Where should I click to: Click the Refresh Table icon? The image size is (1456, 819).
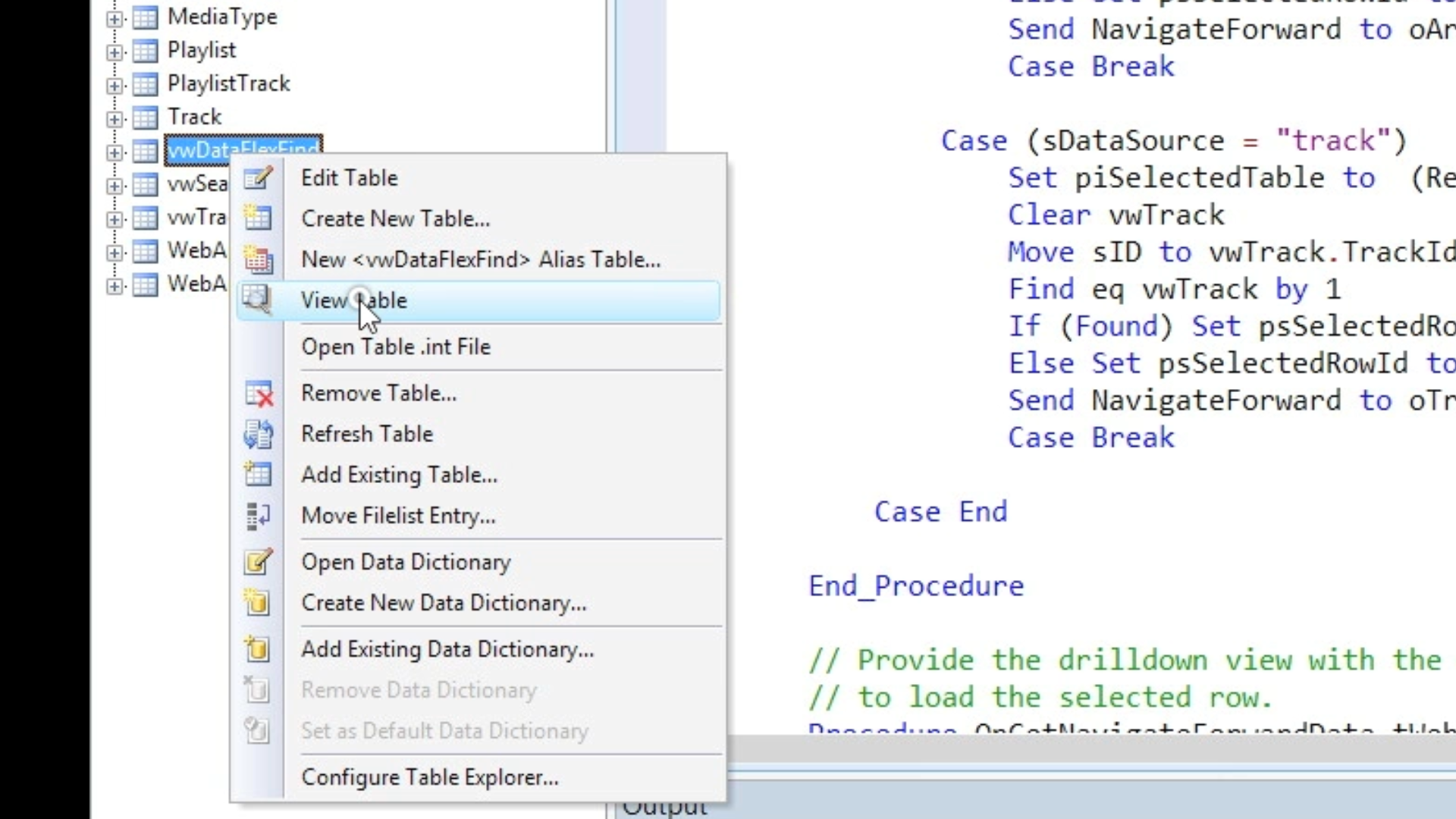point(258,434)
